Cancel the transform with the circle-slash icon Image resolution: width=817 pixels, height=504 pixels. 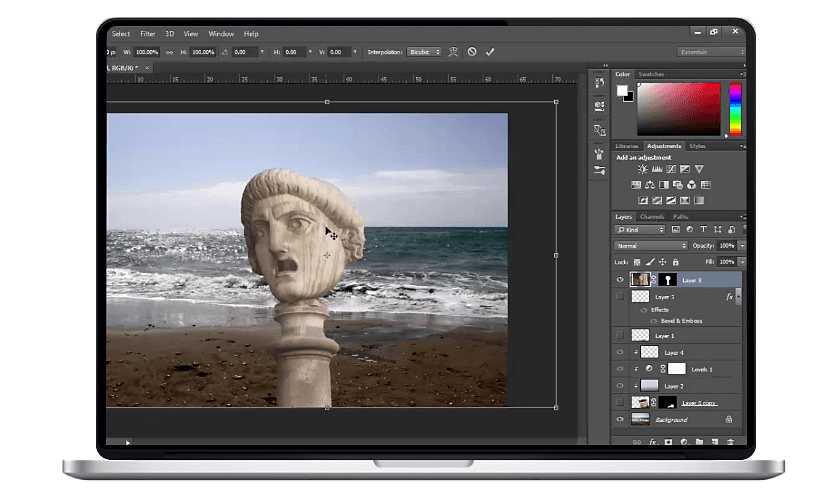(472, 51)
